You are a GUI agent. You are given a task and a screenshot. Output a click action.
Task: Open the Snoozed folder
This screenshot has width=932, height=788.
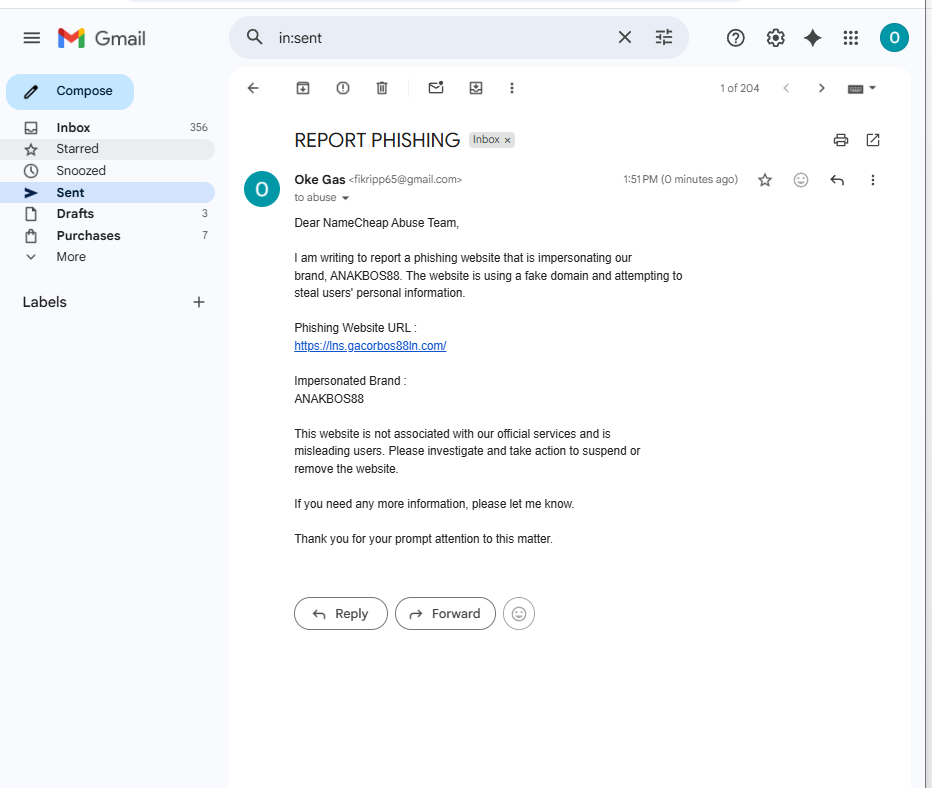(108, 171)
